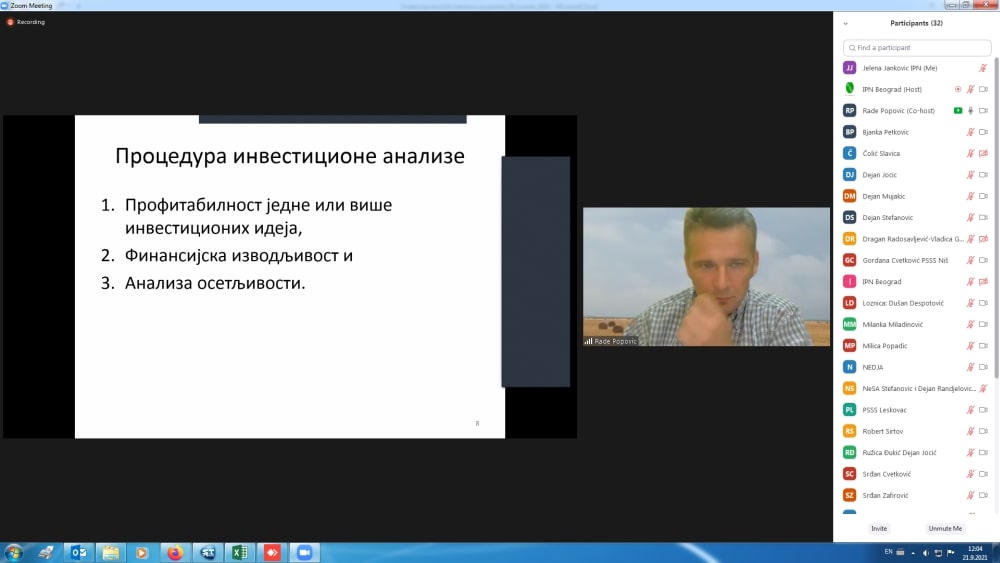Click the Participants (32) panel title

[x=916, y=23]
